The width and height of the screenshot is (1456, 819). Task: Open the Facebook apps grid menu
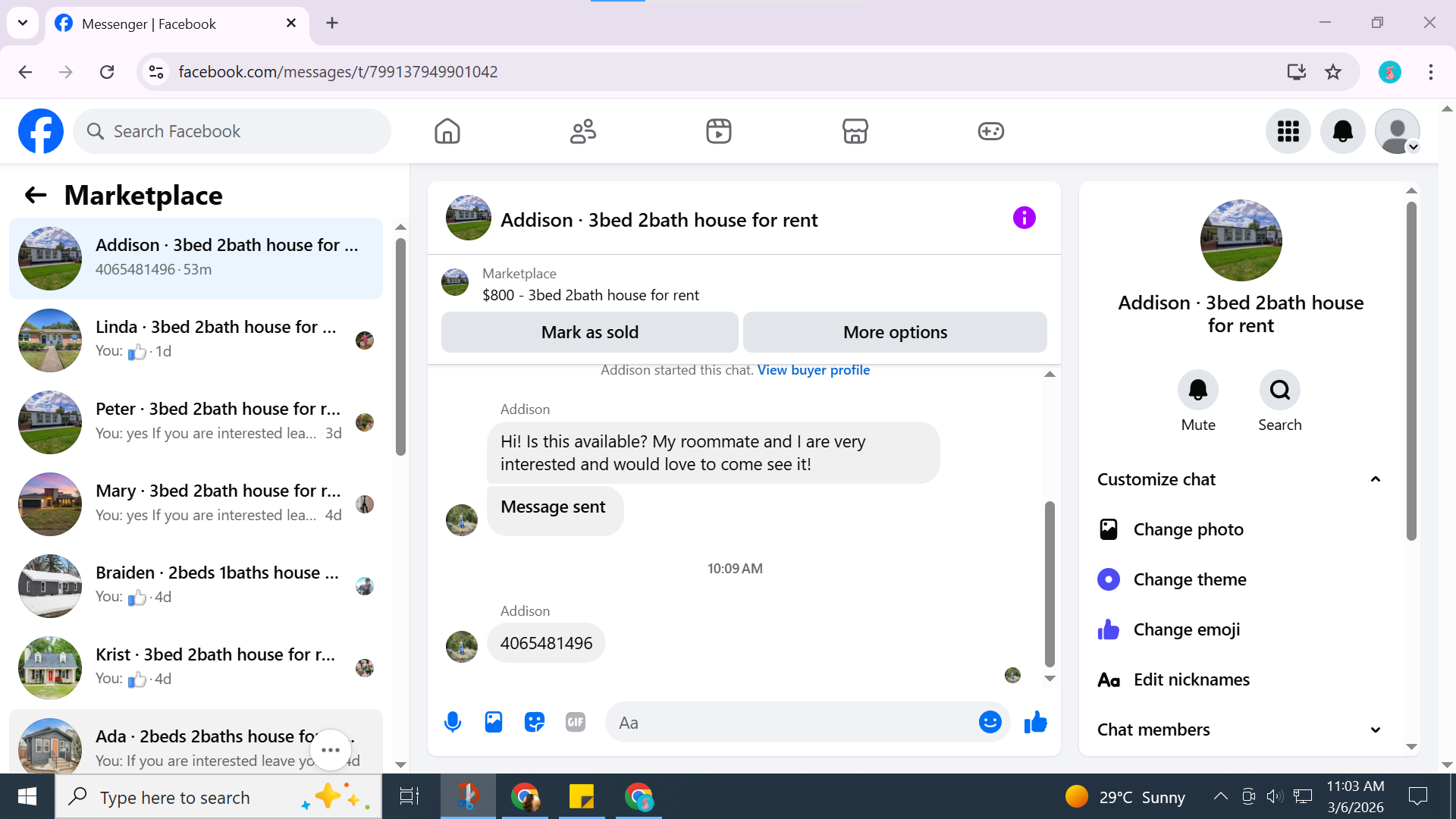coord(1288,131)
